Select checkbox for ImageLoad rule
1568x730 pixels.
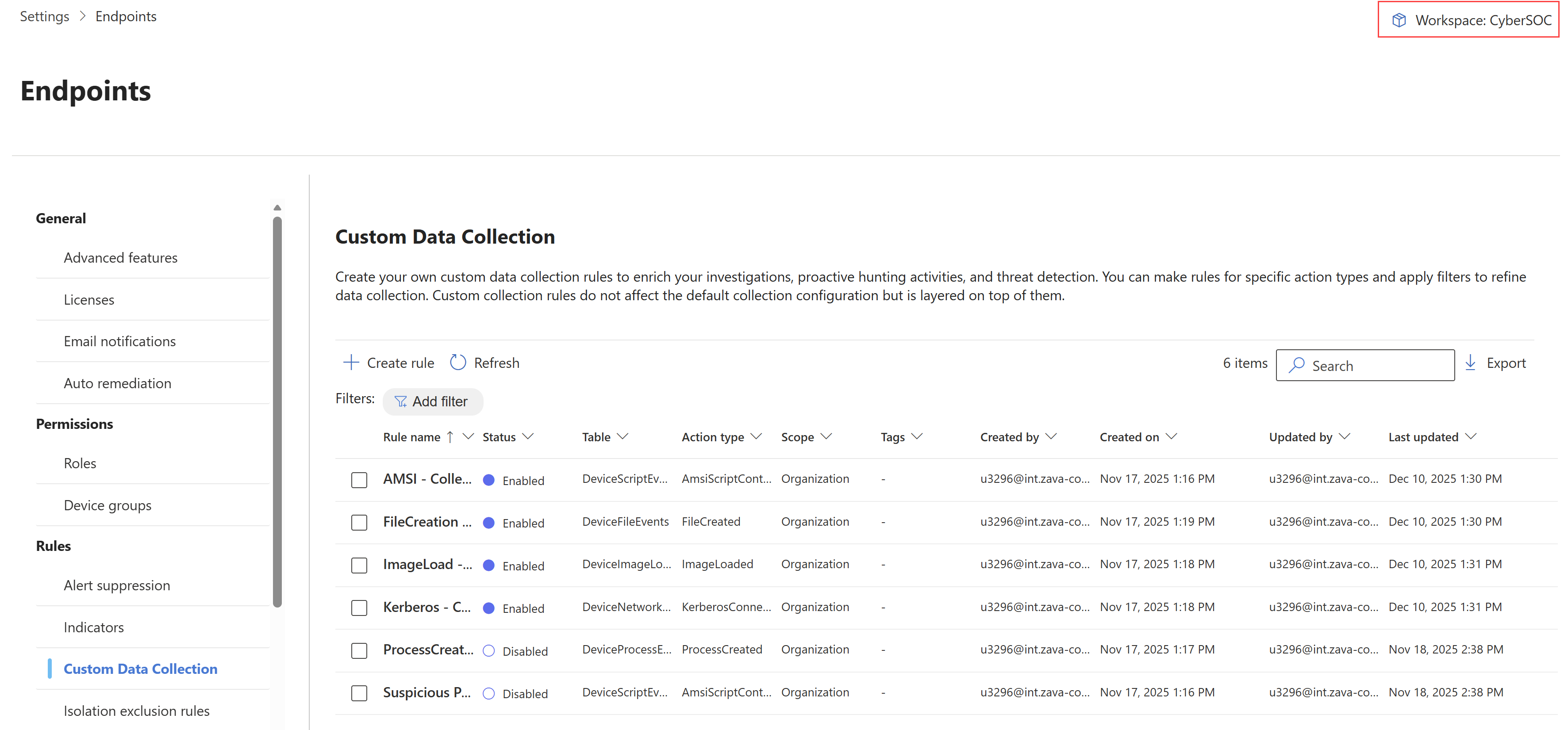[359, 565]
